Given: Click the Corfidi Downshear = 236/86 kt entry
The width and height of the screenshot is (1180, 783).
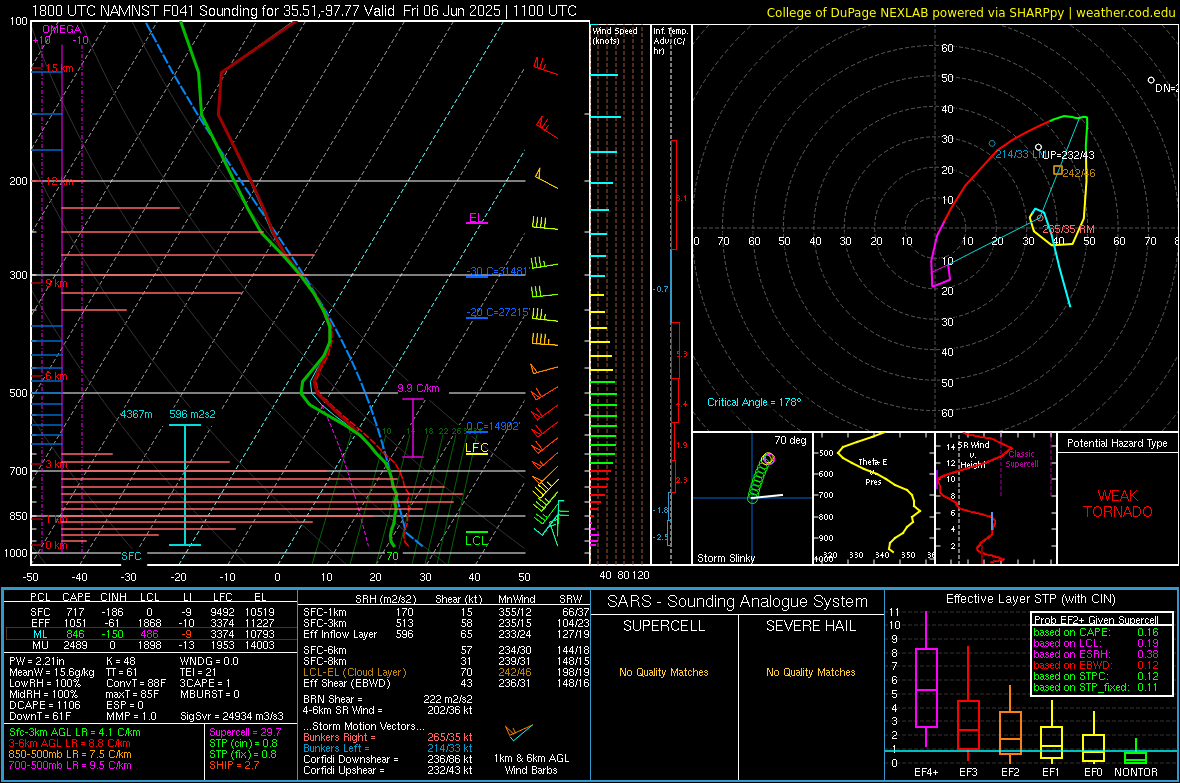Looking at the screenshot, I should pyautogui.click(x=388, y=759).
